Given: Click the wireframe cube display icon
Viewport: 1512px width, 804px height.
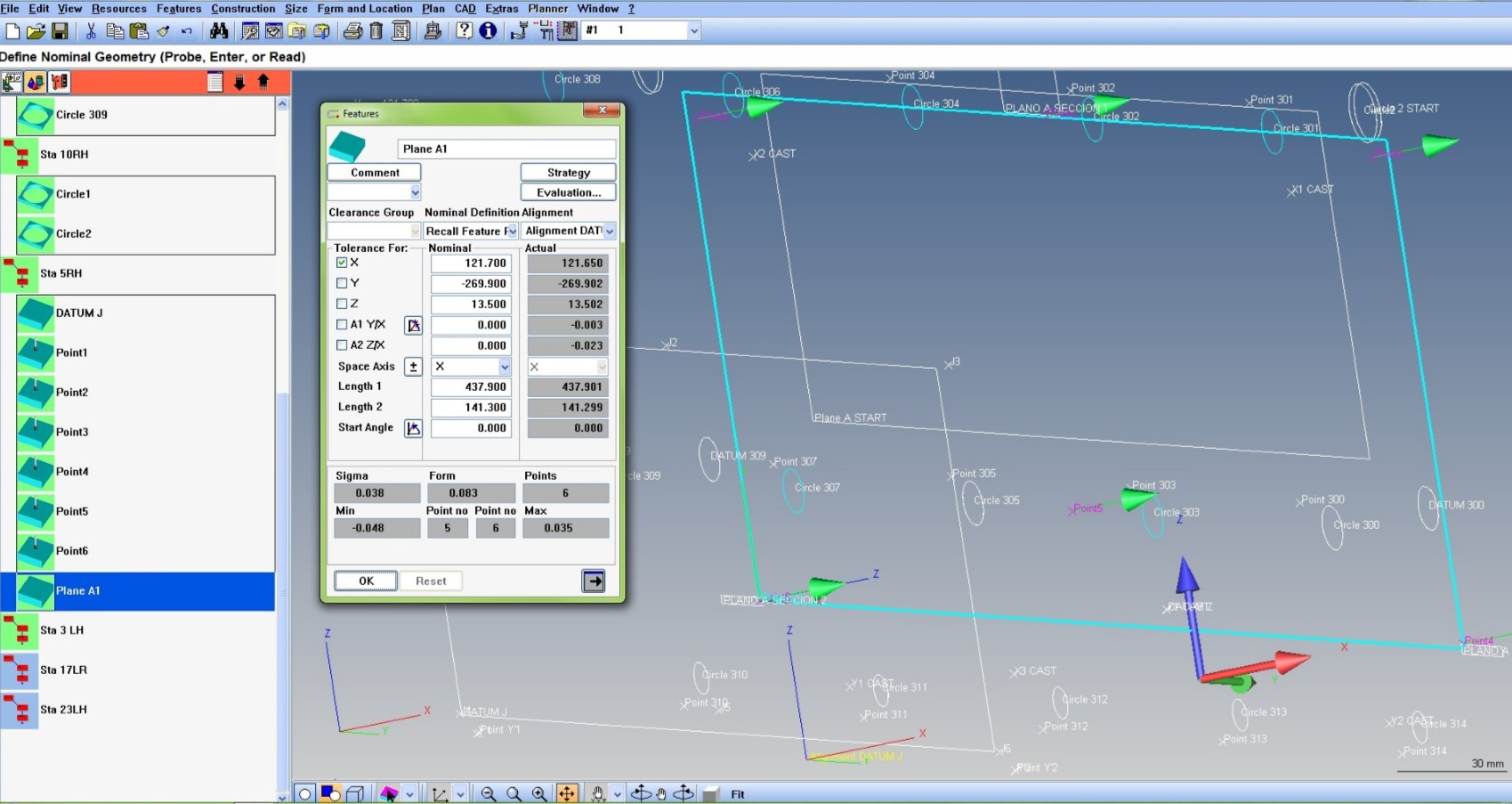Looking at the screenshot, I should pos(354,792).
